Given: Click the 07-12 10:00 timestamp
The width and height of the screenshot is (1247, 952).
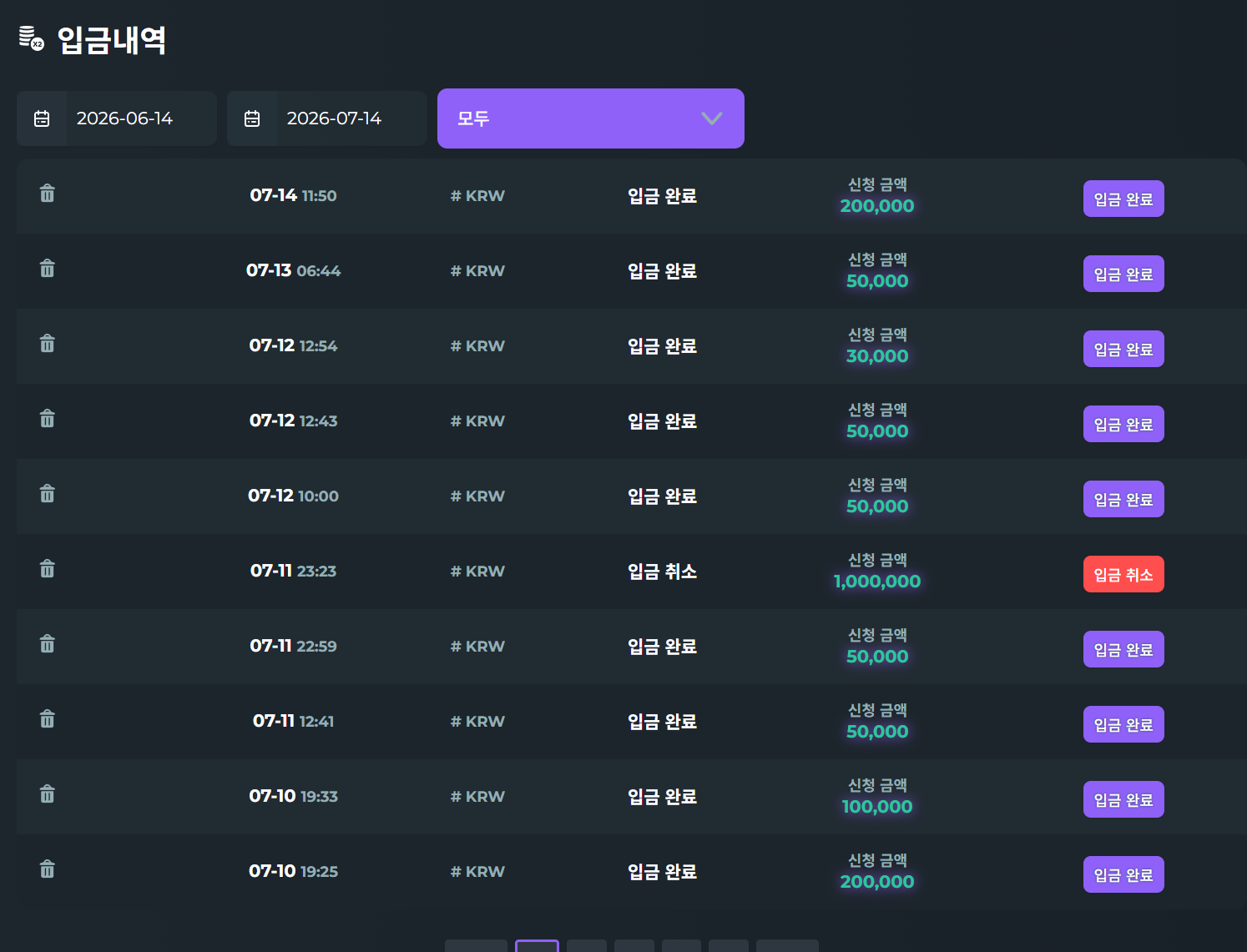Looking at the screenshot, I should (294, 496).
